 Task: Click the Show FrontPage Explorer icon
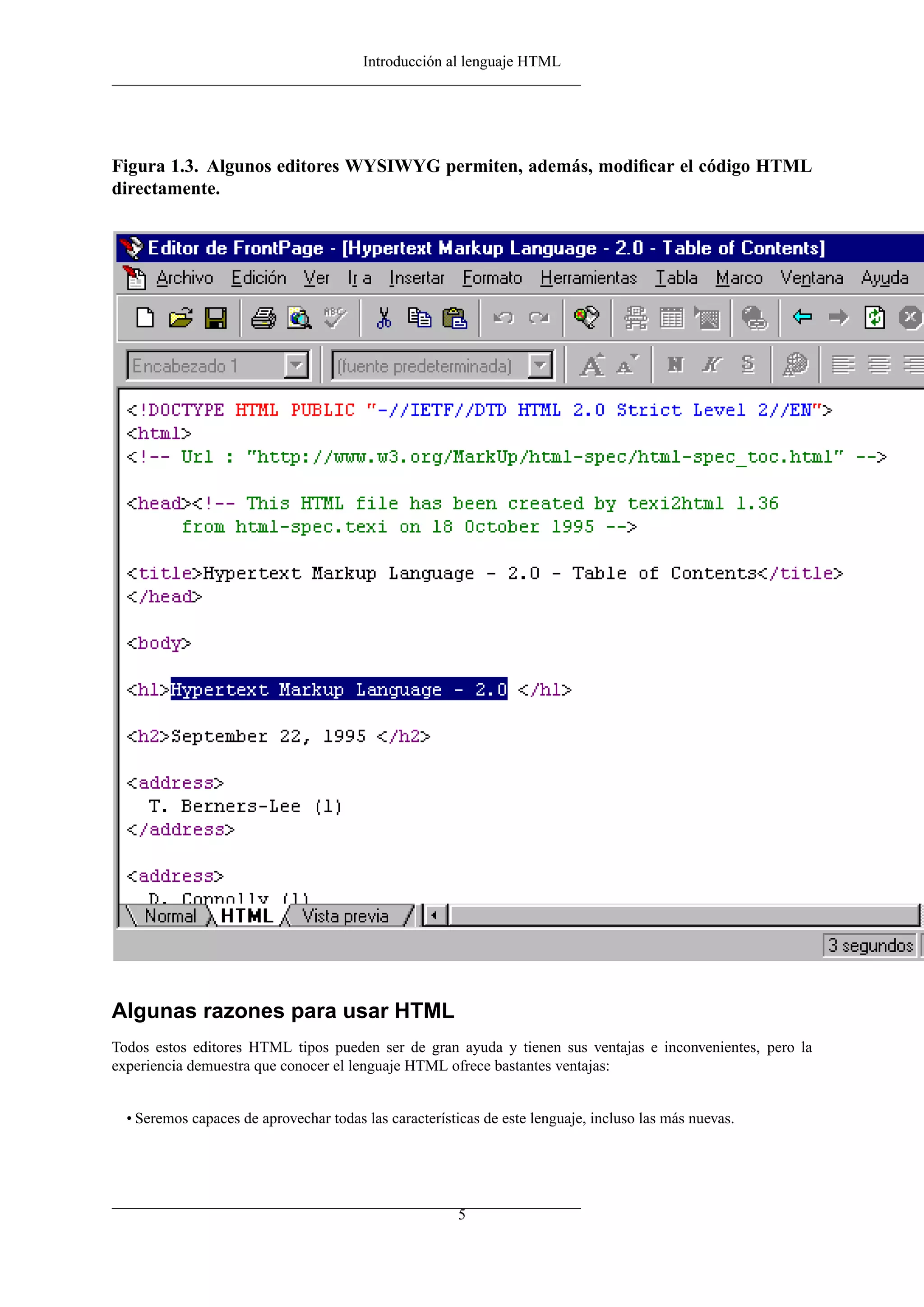point(587,317)
